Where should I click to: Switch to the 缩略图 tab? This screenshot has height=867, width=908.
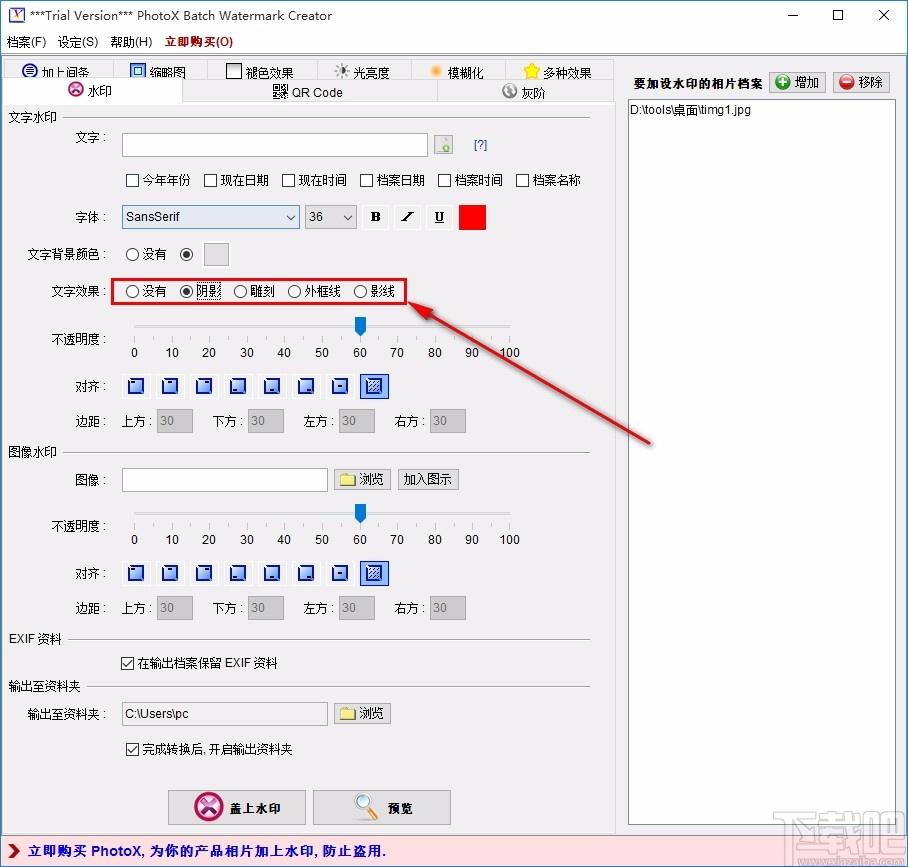point(158,72)
